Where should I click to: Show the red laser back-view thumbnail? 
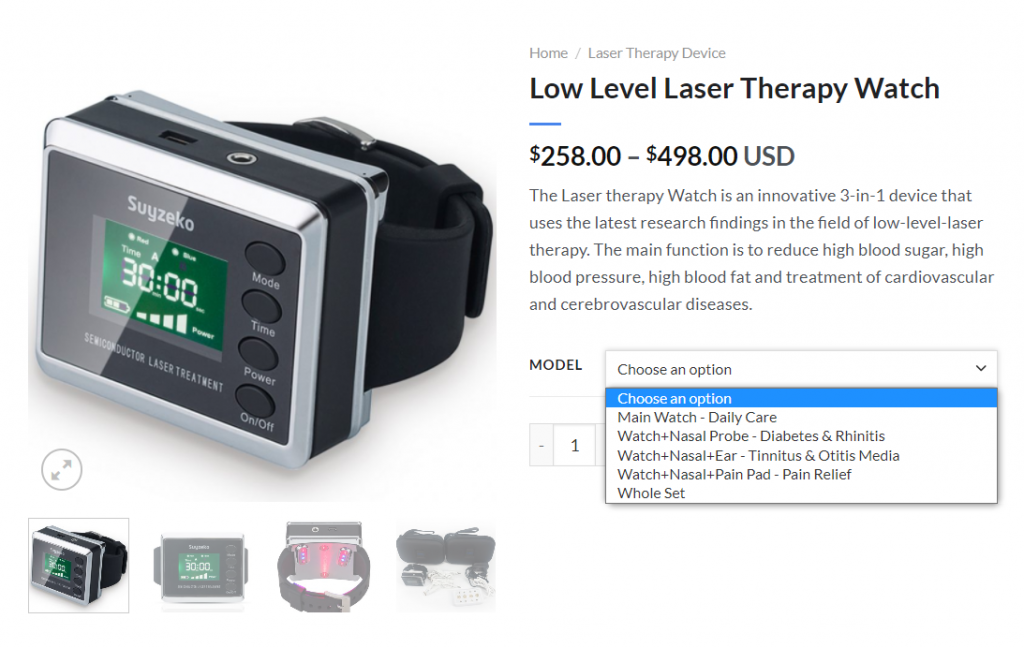[x=323, y=566]
